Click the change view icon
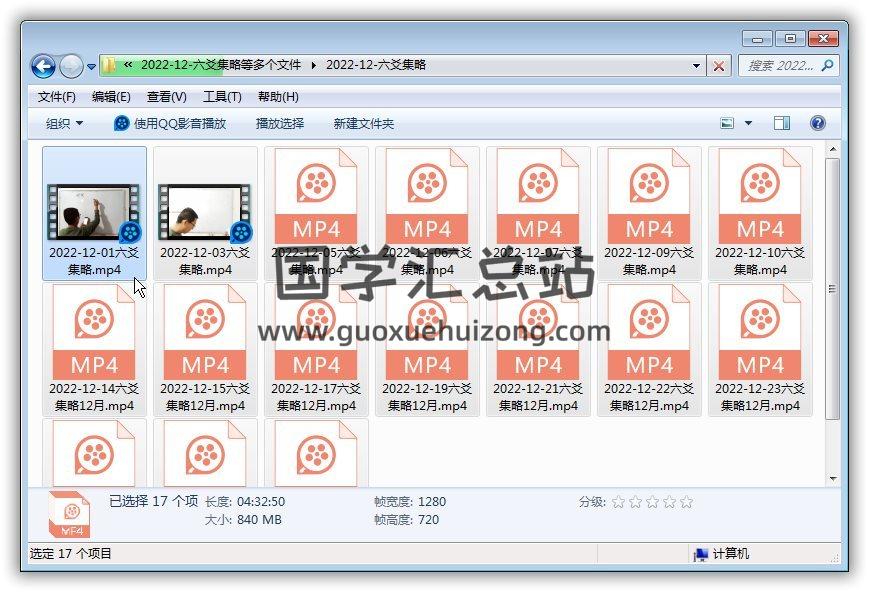This screenshot has width=869, height=592. (x=728, y=123)
